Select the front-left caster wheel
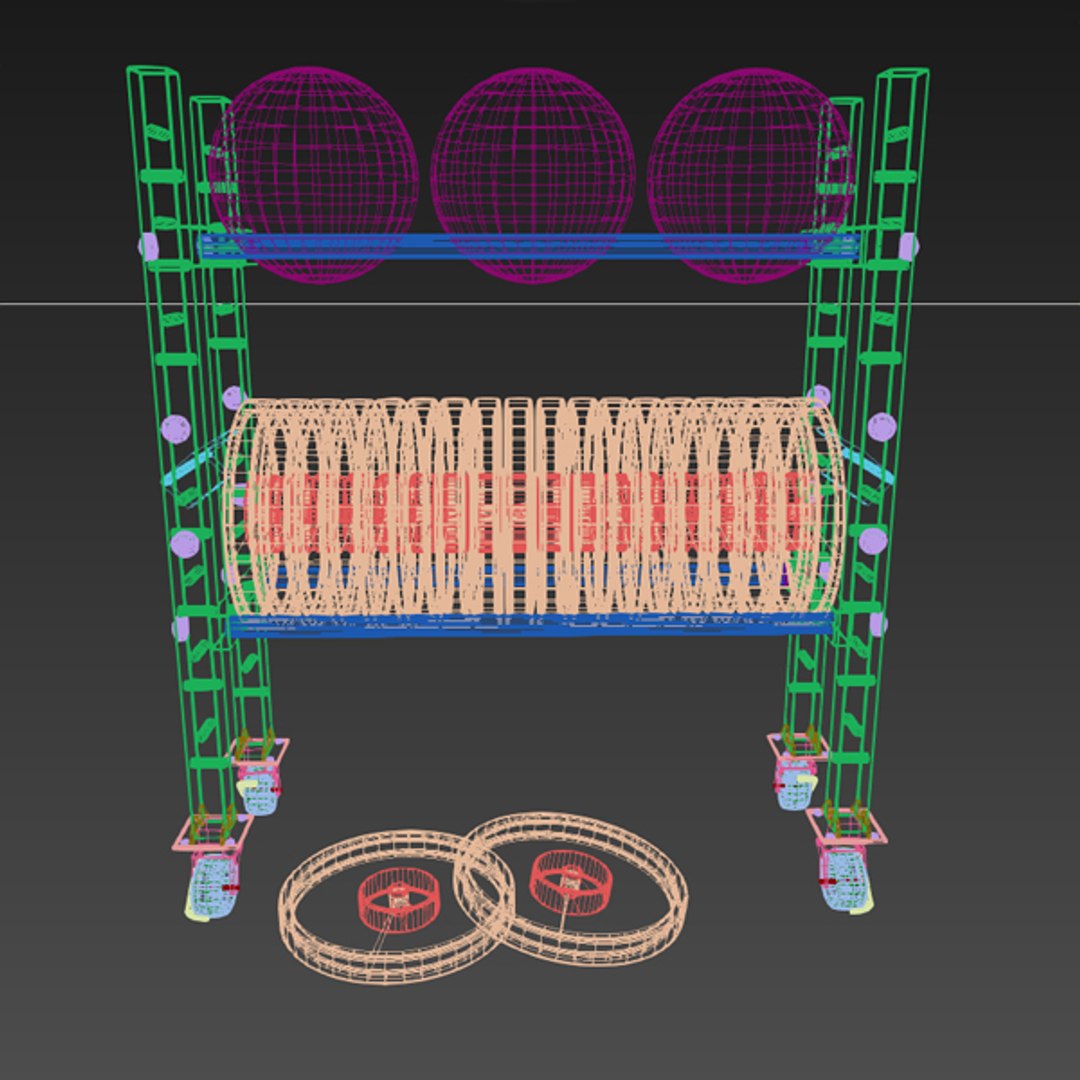 (214, 885)
